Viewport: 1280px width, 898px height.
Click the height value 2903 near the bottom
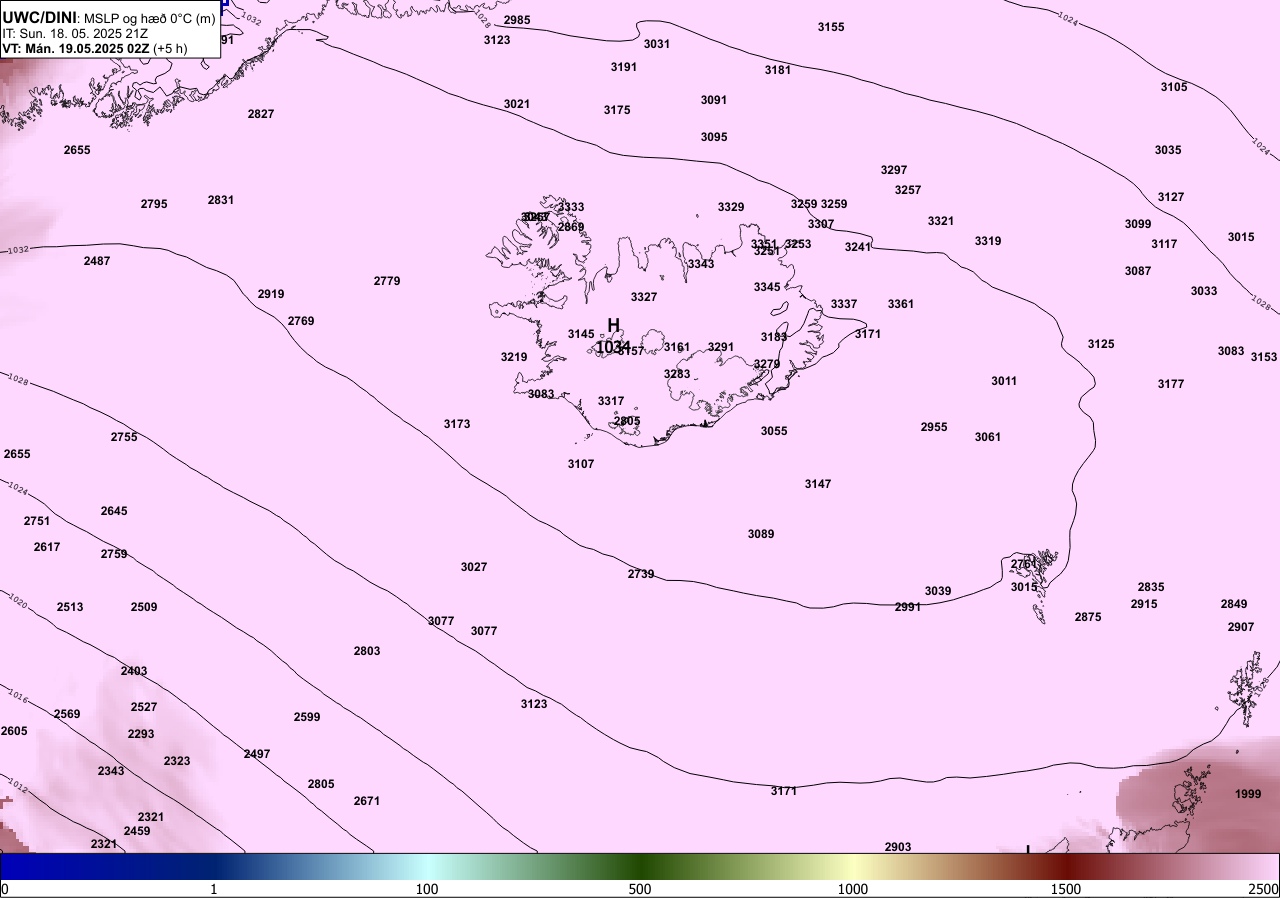coord(898,847)
